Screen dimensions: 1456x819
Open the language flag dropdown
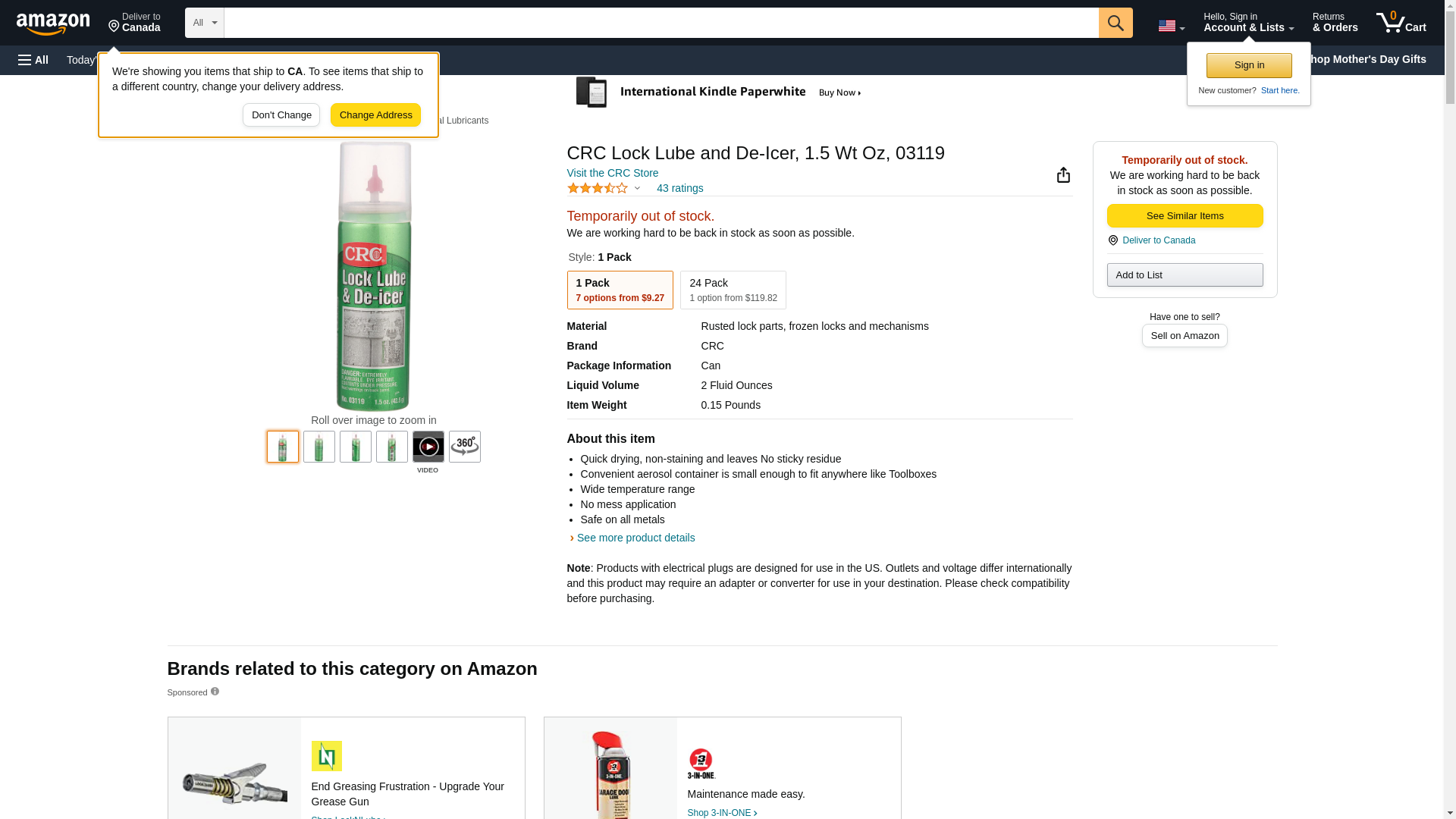pos(1171,26)
